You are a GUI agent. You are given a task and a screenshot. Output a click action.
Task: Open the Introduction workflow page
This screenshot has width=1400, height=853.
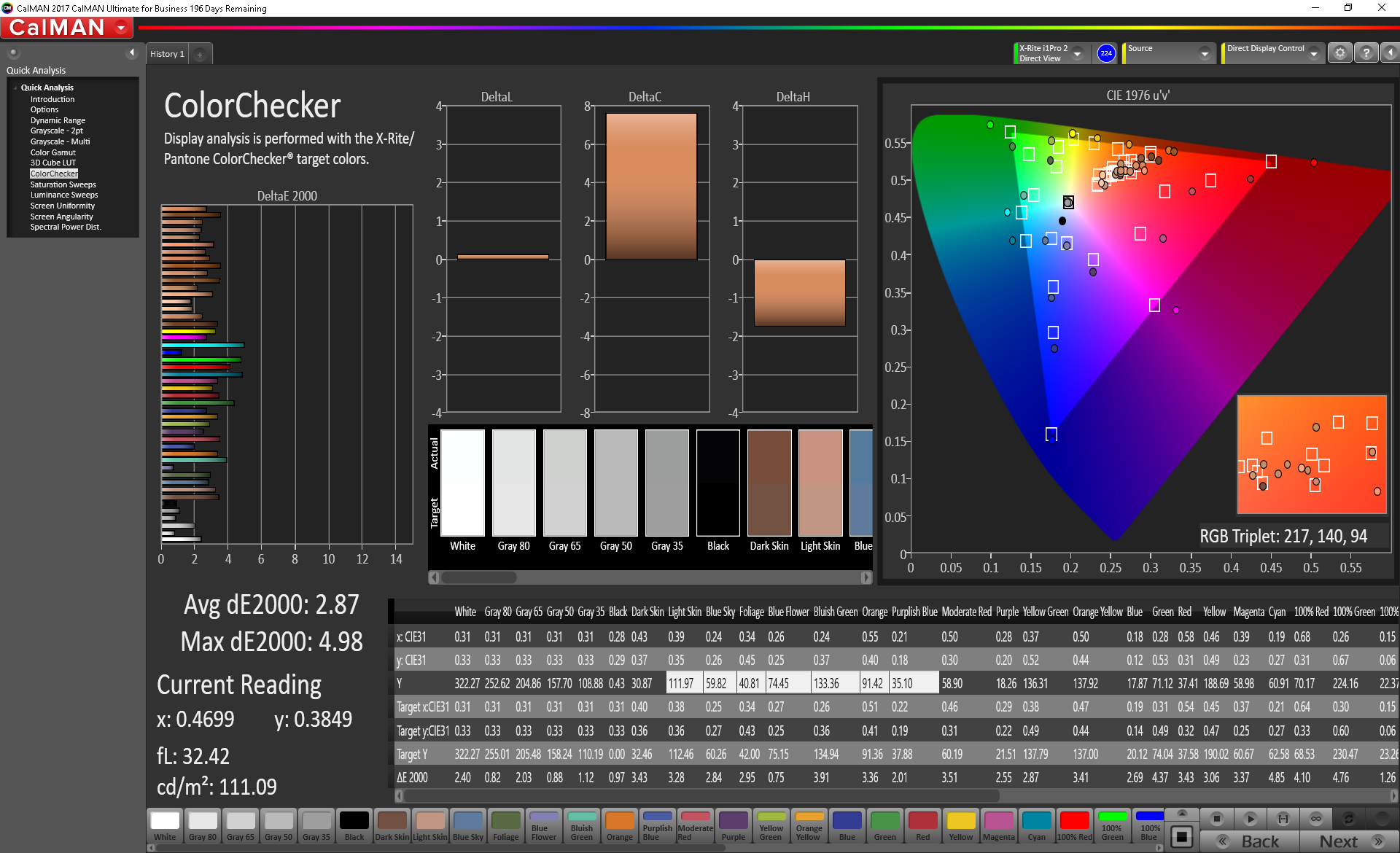(x=52, y=99)
